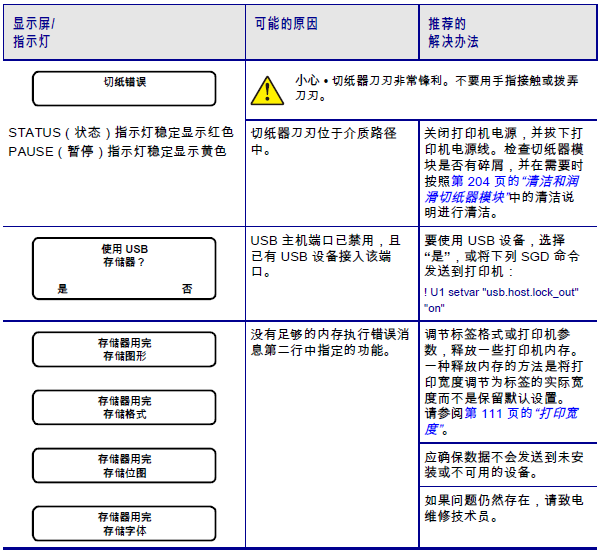Click the 如果问题仍然存在 solution cell
Viewport: 607px width, 555px height.
[x=508, y=517]
